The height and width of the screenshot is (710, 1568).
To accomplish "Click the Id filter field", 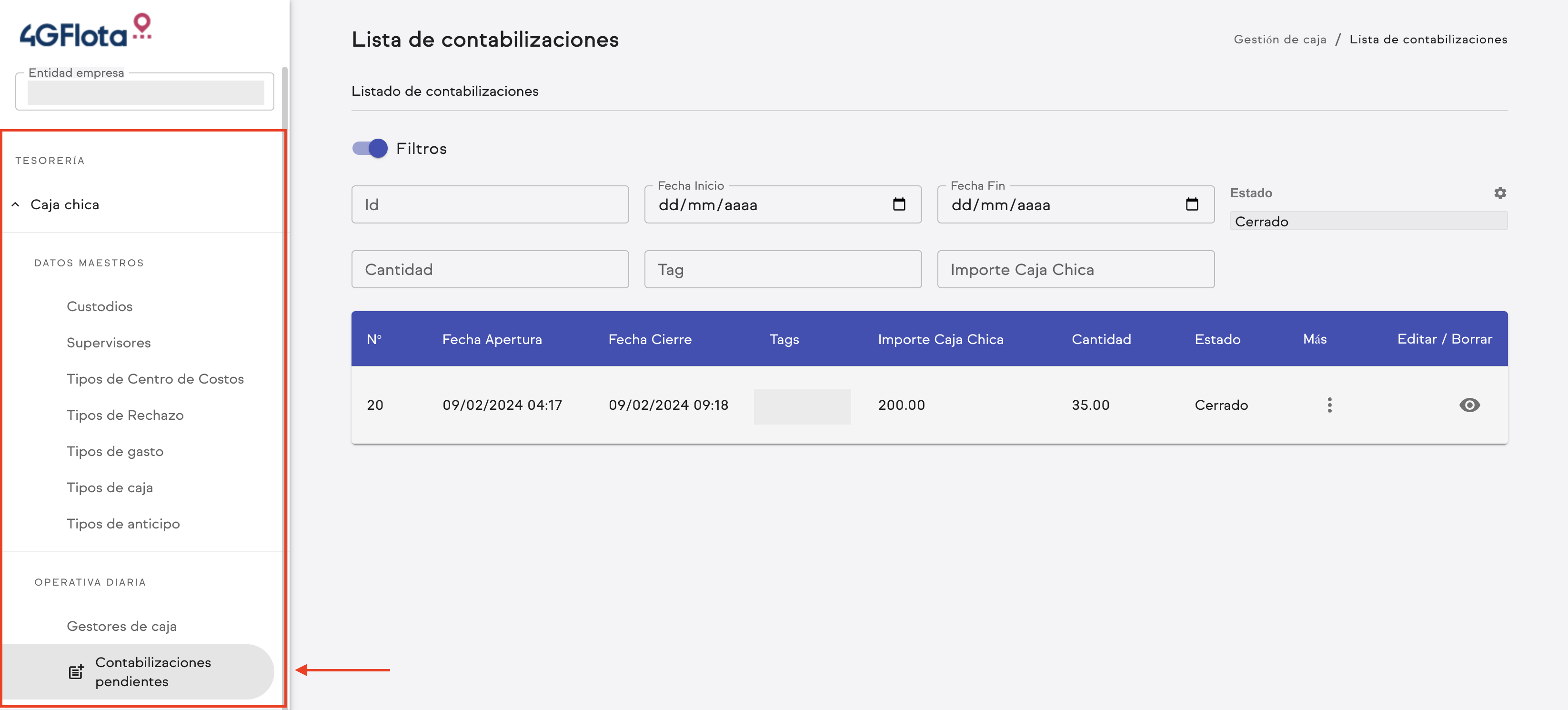I will [490, 204].
